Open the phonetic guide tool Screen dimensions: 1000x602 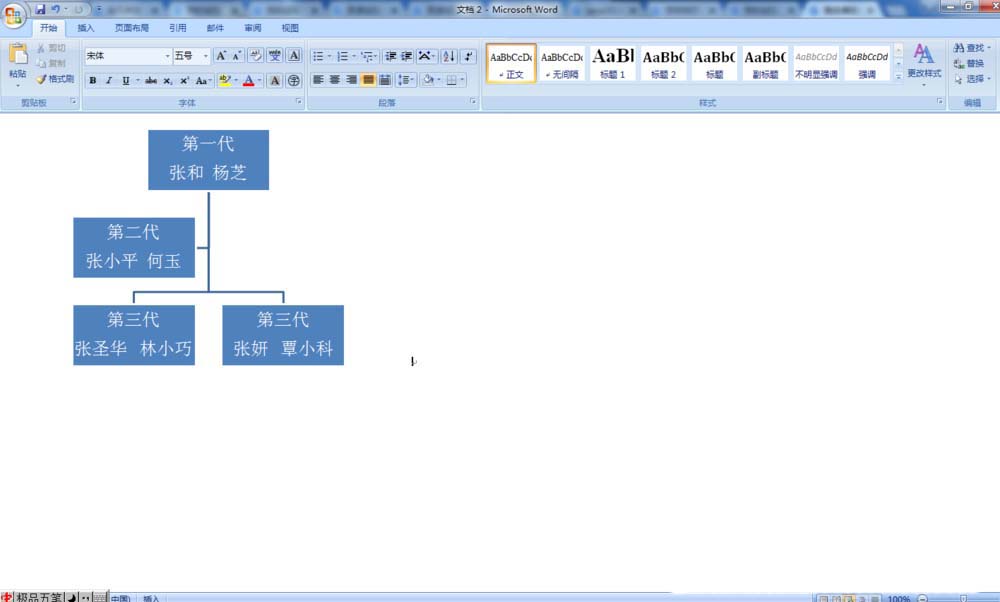pos(274,55)
